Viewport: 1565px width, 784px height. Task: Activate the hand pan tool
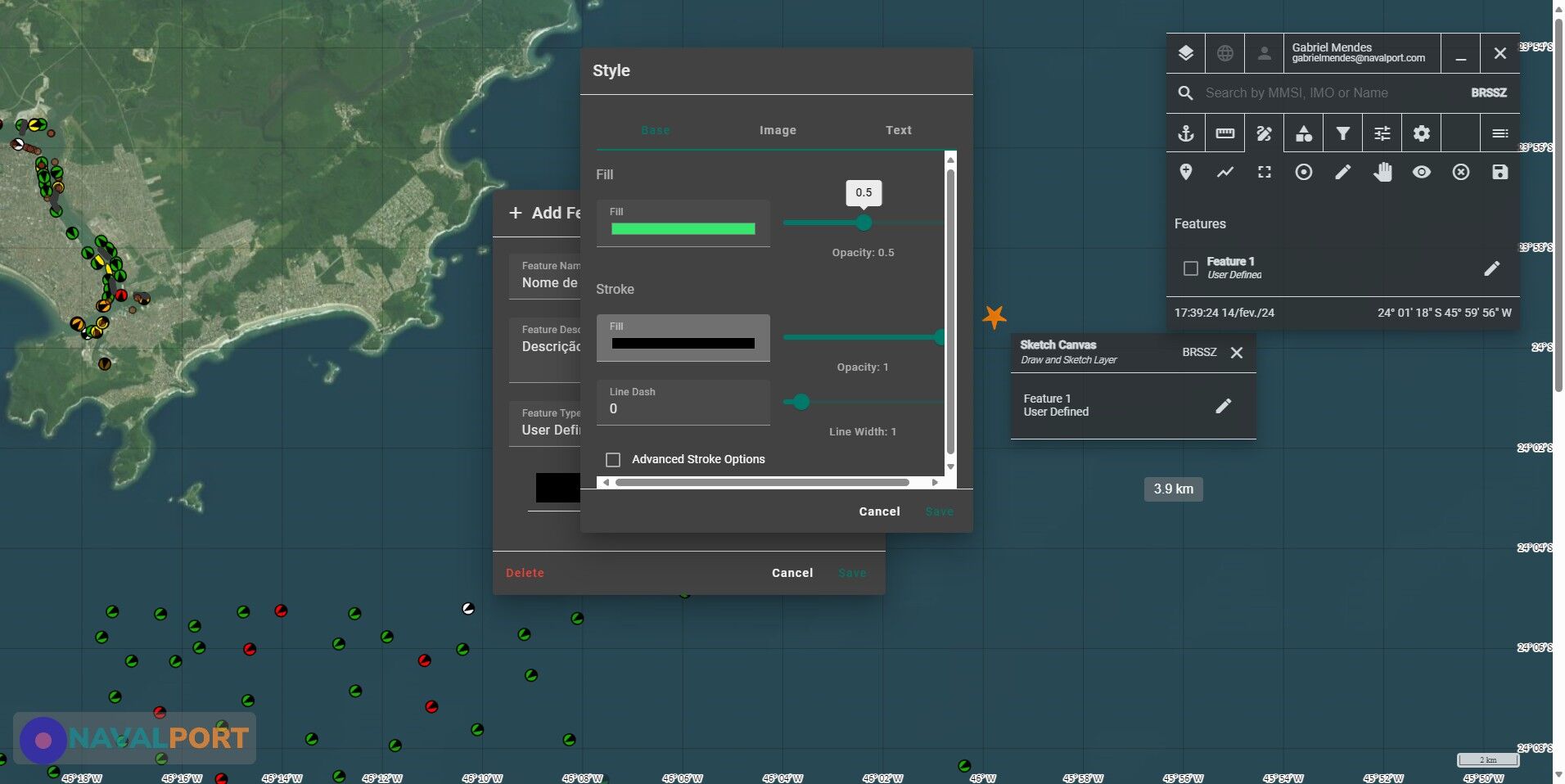tap(1382, 172)
